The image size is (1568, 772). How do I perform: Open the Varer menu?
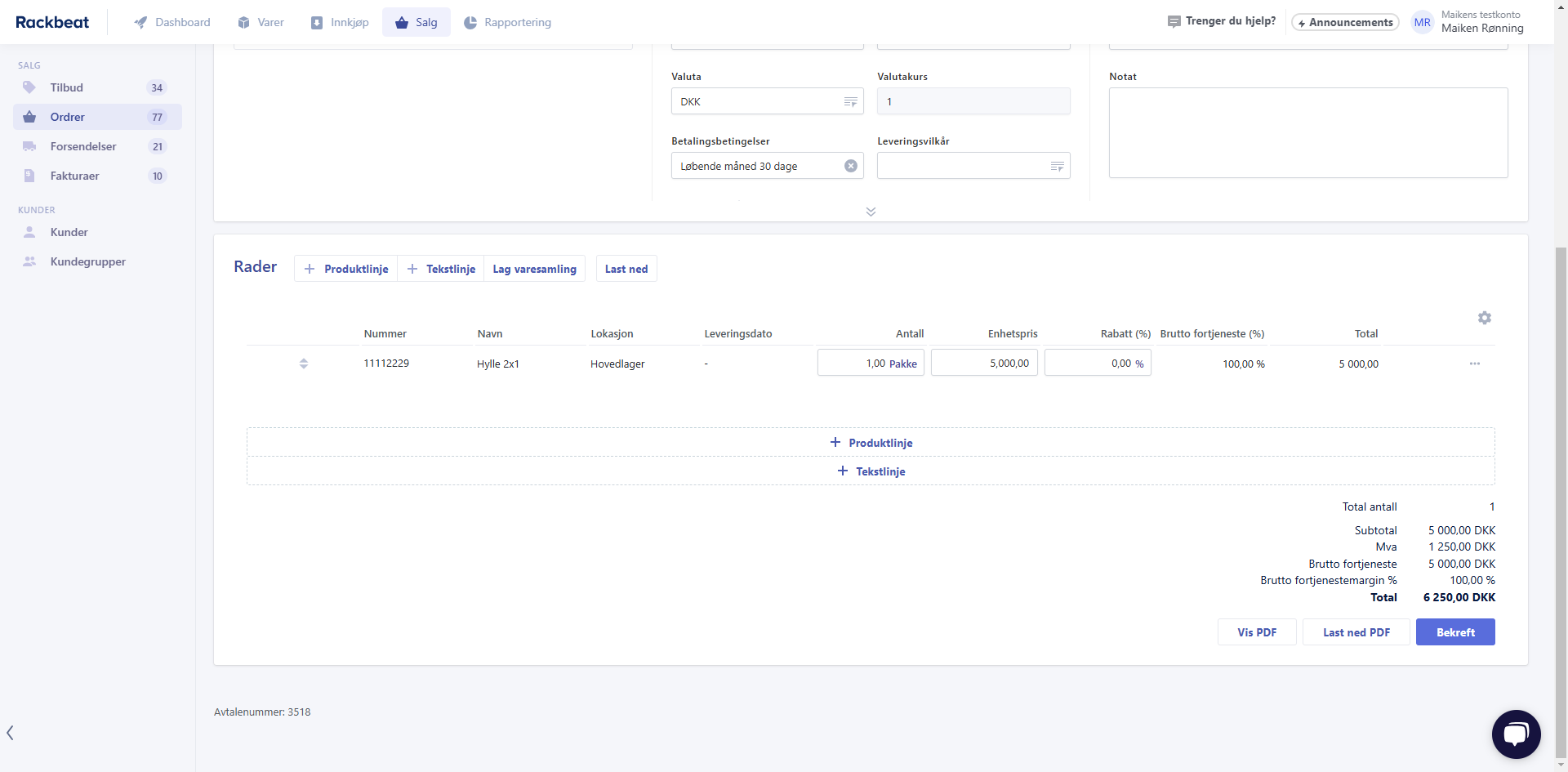(261, 22)
